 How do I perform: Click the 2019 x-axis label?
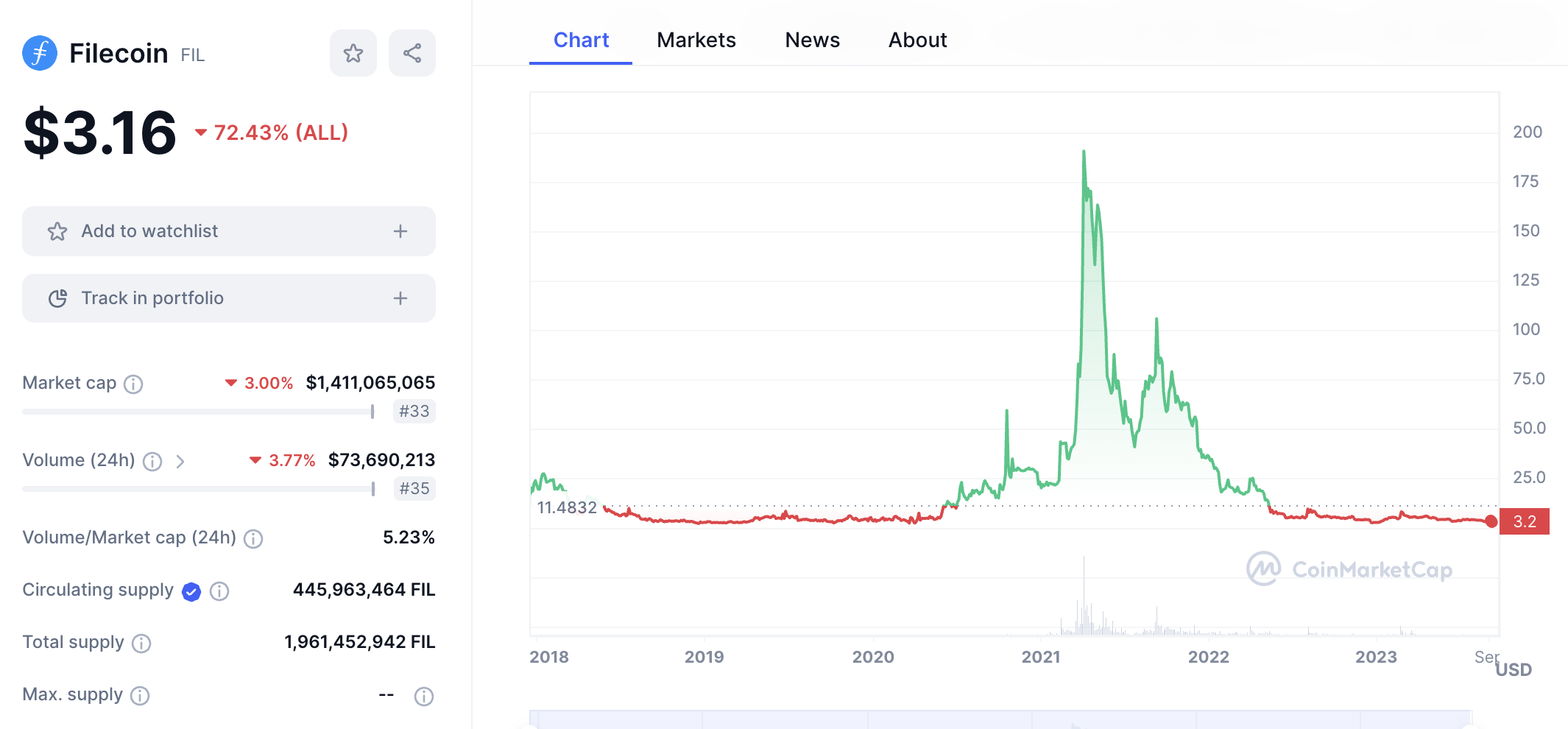pos(704,657)
